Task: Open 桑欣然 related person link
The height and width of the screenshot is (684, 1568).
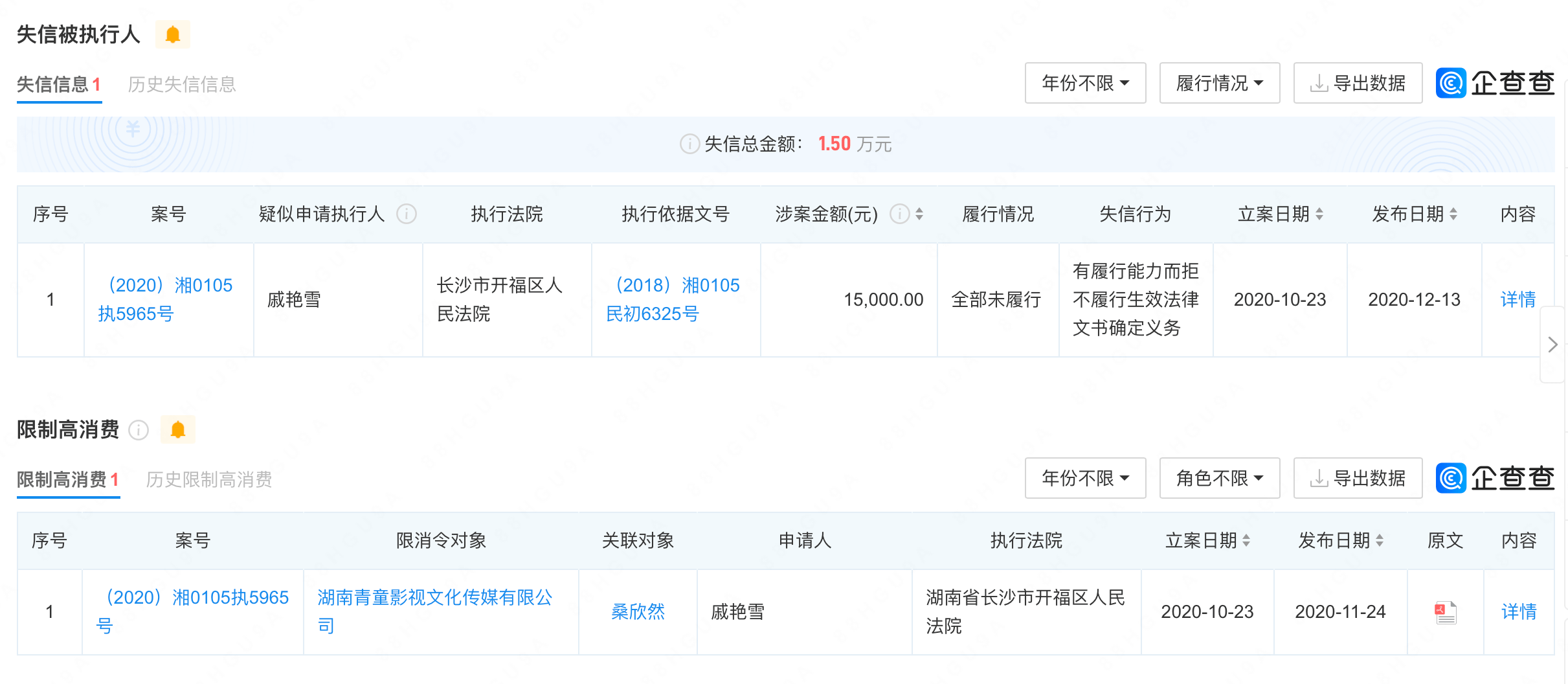Action: coord(638,611)
